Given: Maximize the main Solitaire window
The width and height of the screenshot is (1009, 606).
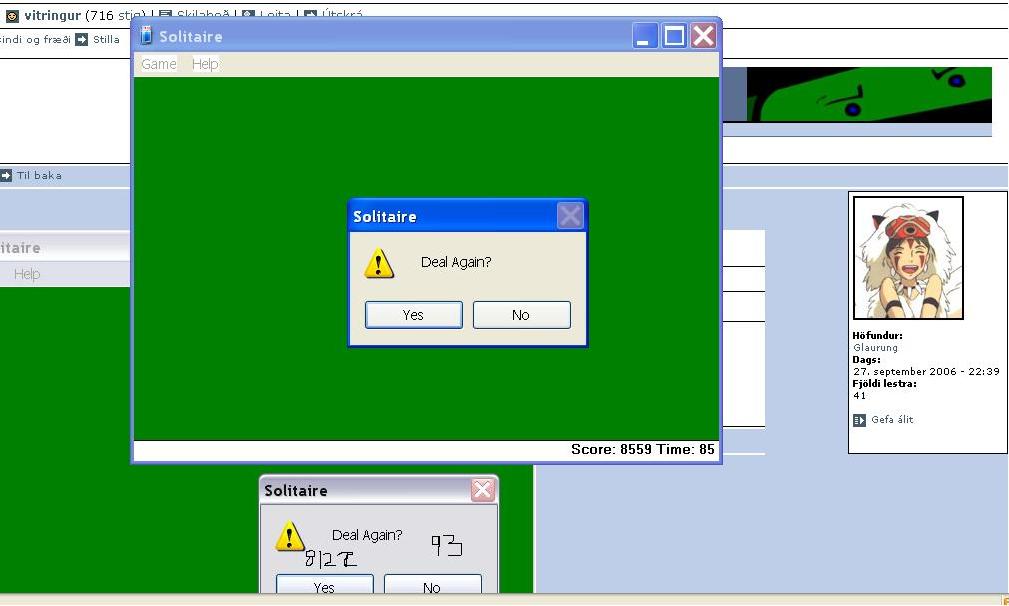Looking at the screenshot, I should click(x=674, y=36).
